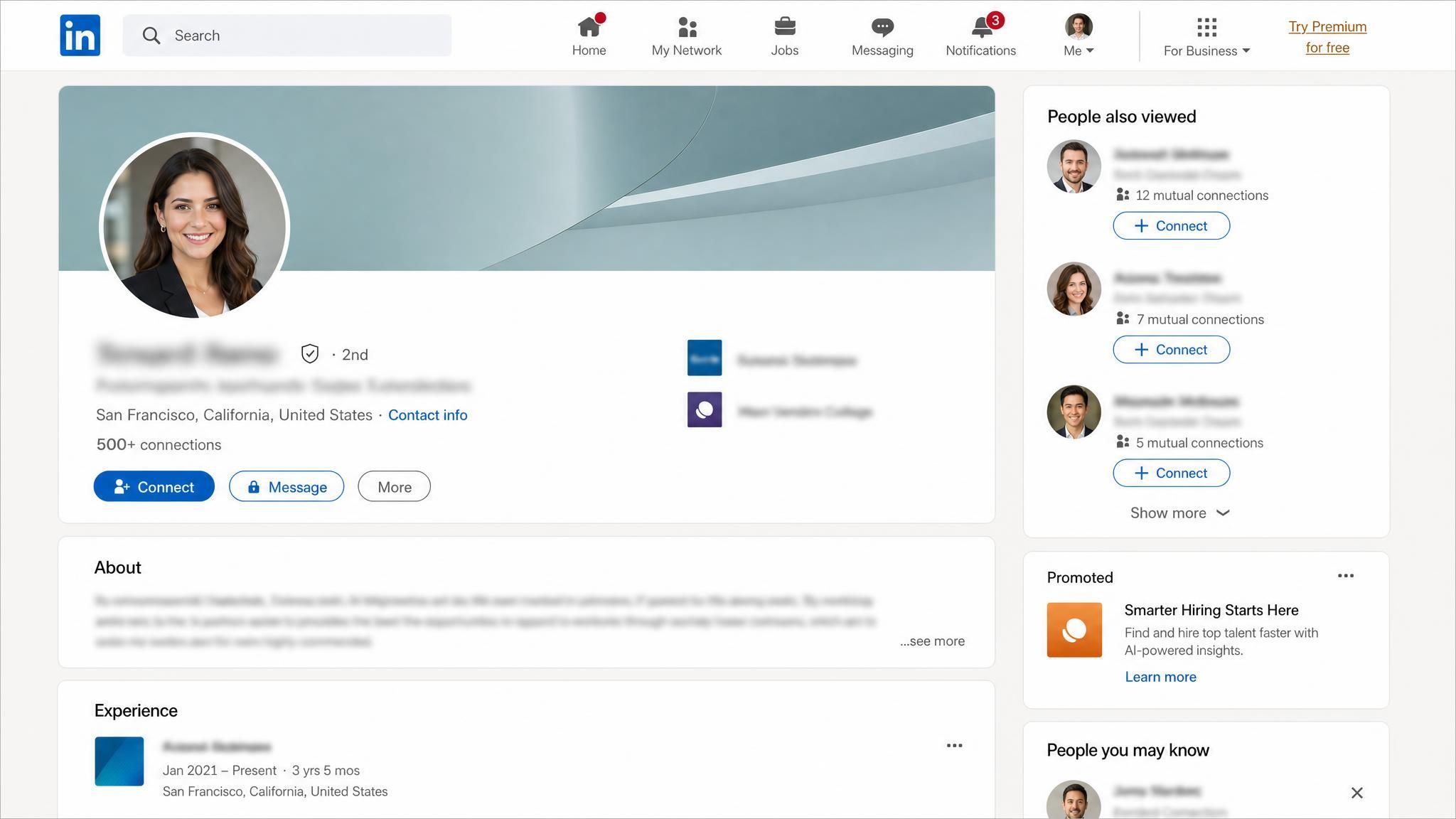This screenshot has width=1456, height=819.
Task: Click the Jan 2021 – Present date text
Action: point(219,771)
